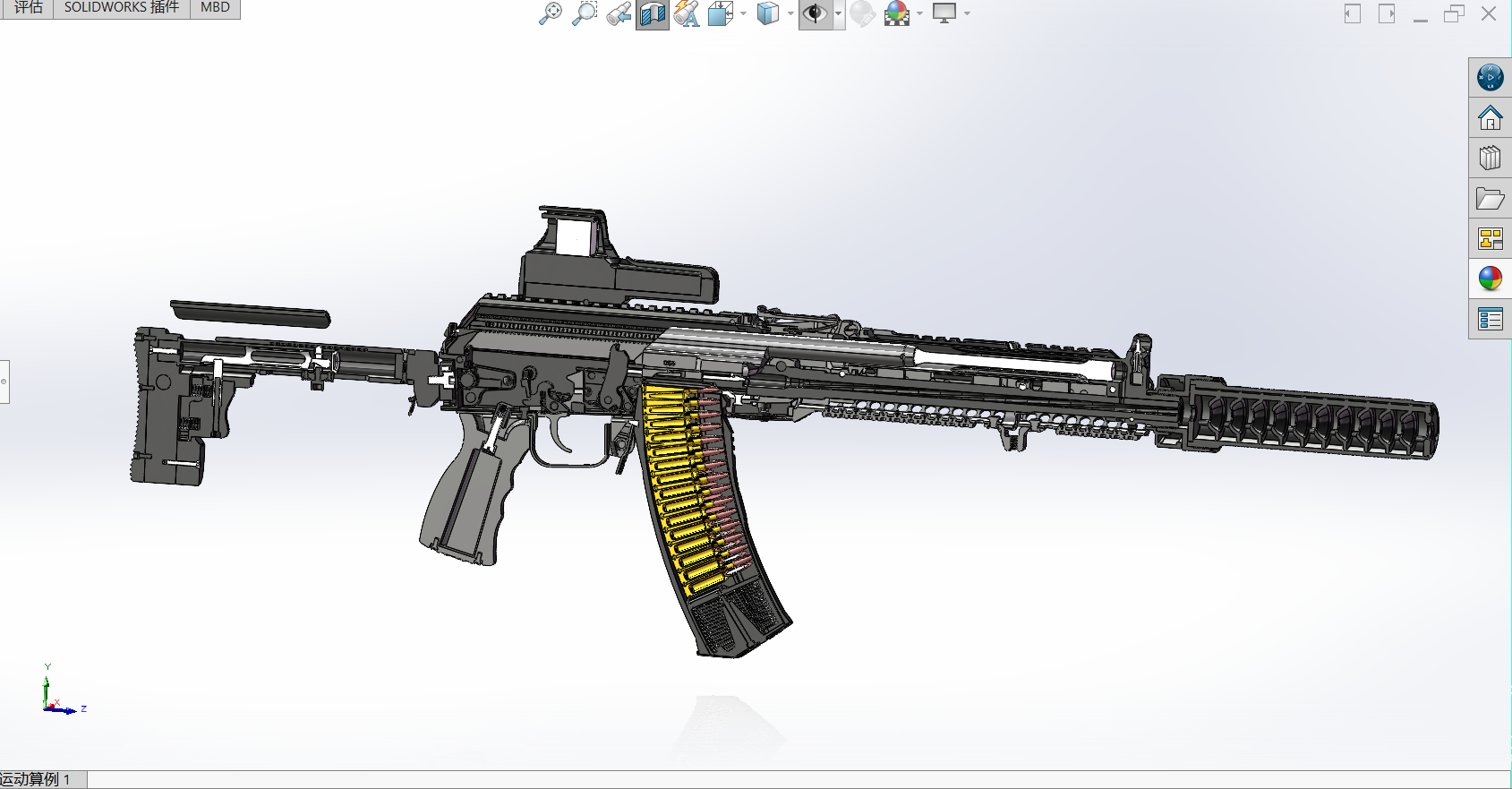Click the expand right panel window icon
1512x789 pixels.
point(1387,13)
